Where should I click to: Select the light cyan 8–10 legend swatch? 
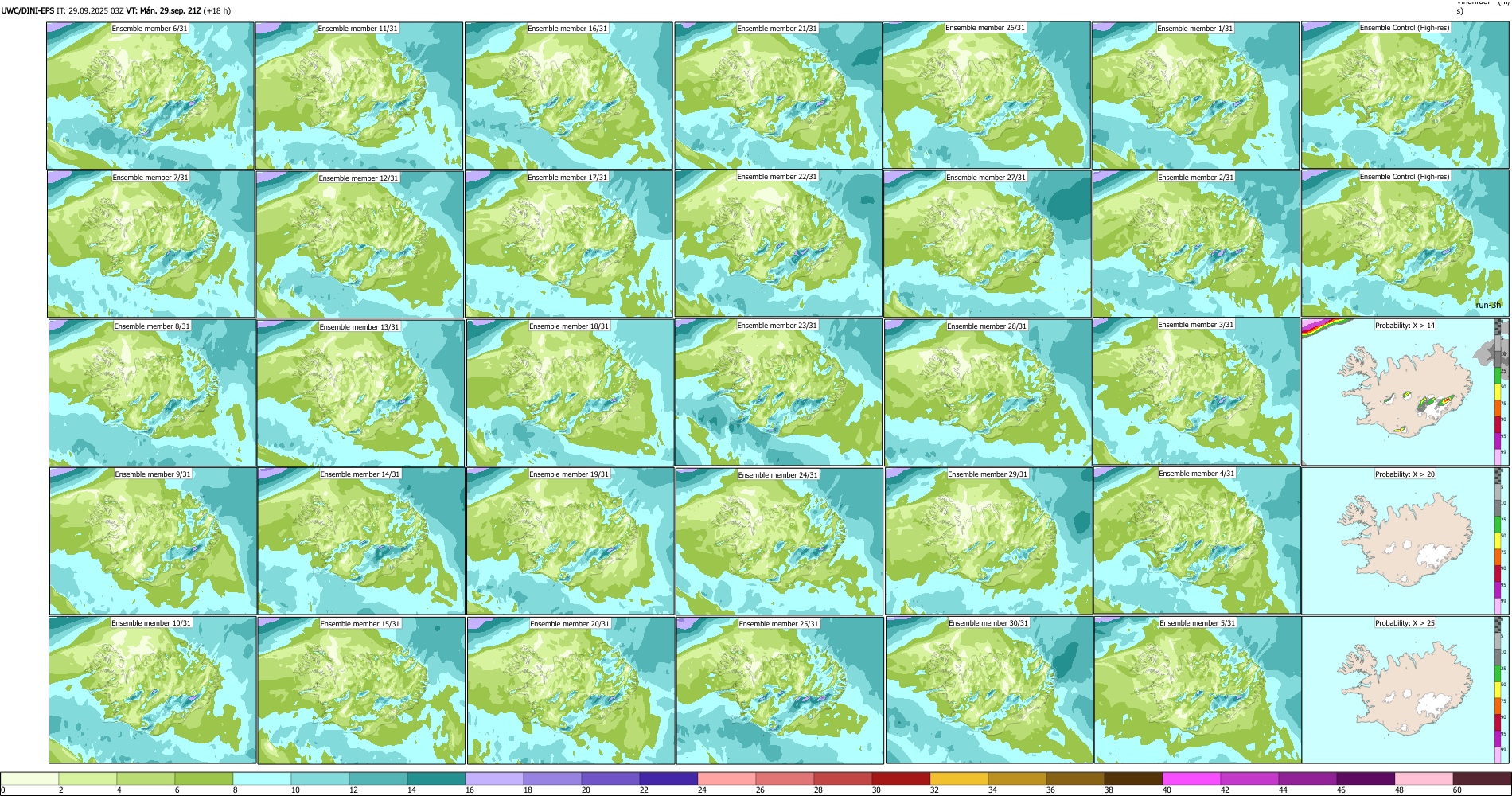[x=262, y=778]
